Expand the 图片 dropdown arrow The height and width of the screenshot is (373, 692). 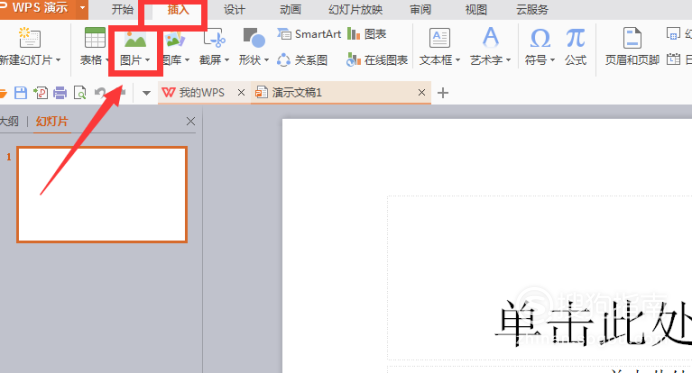click(x=147, y=60)
